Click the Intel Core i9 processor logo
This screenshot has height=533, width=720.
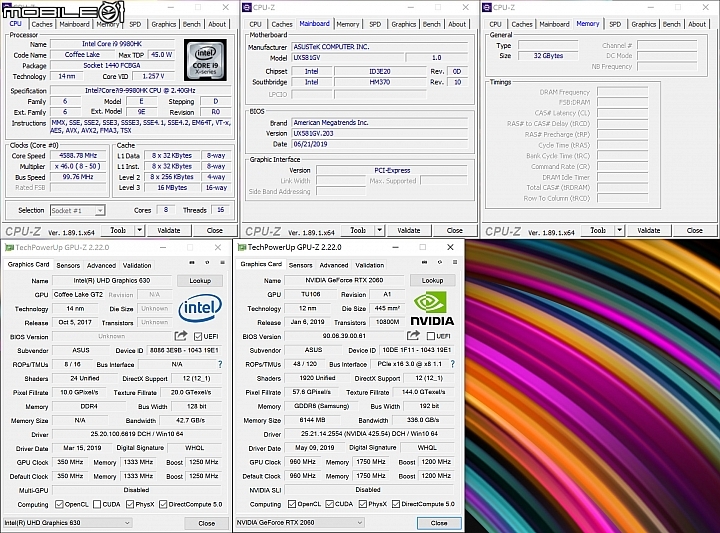pos(205,60)
